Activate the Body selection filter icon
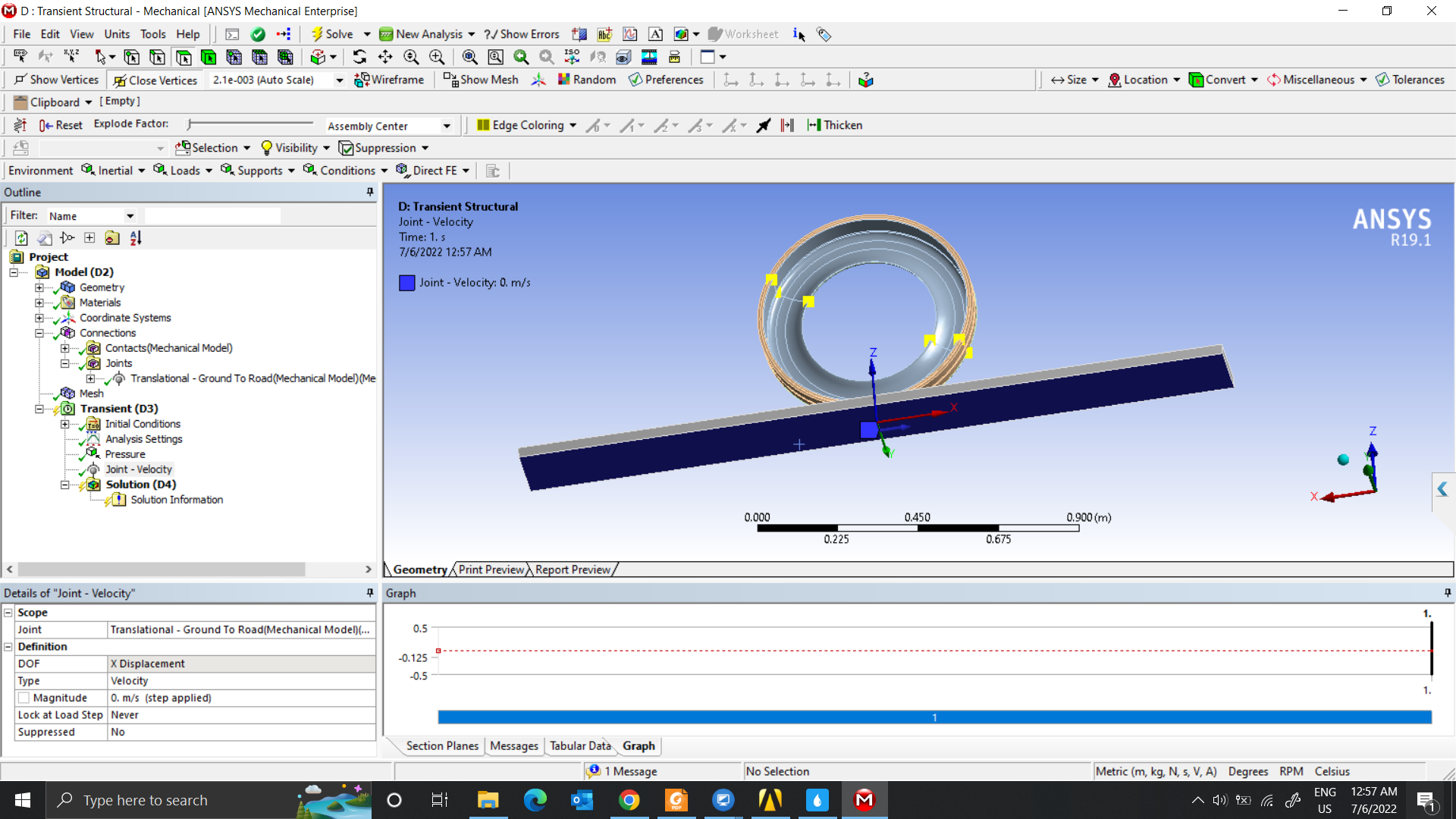 (x=209, y=57)
